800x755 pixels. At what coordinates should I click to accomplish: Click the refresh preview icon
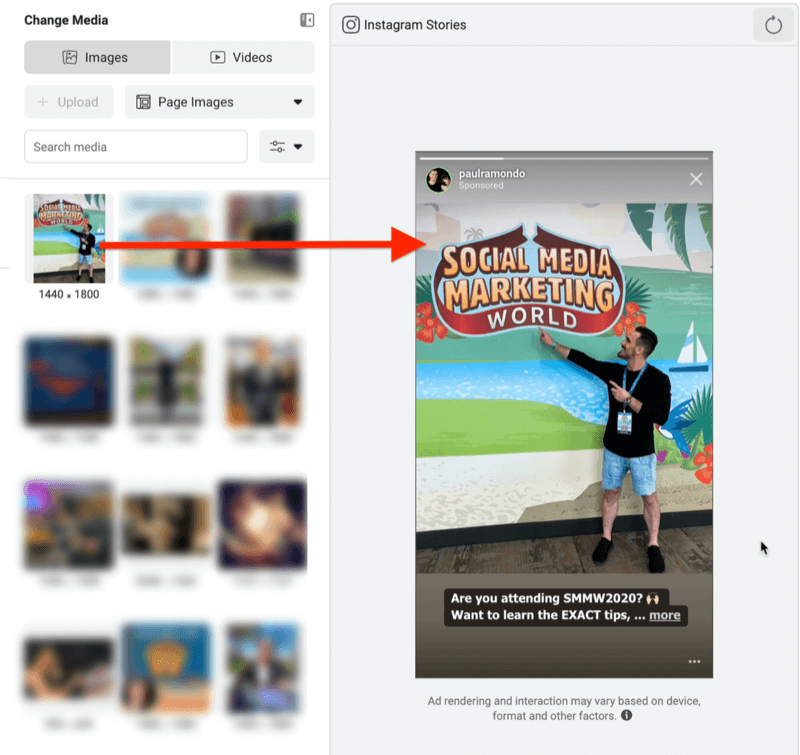[772, 26]
